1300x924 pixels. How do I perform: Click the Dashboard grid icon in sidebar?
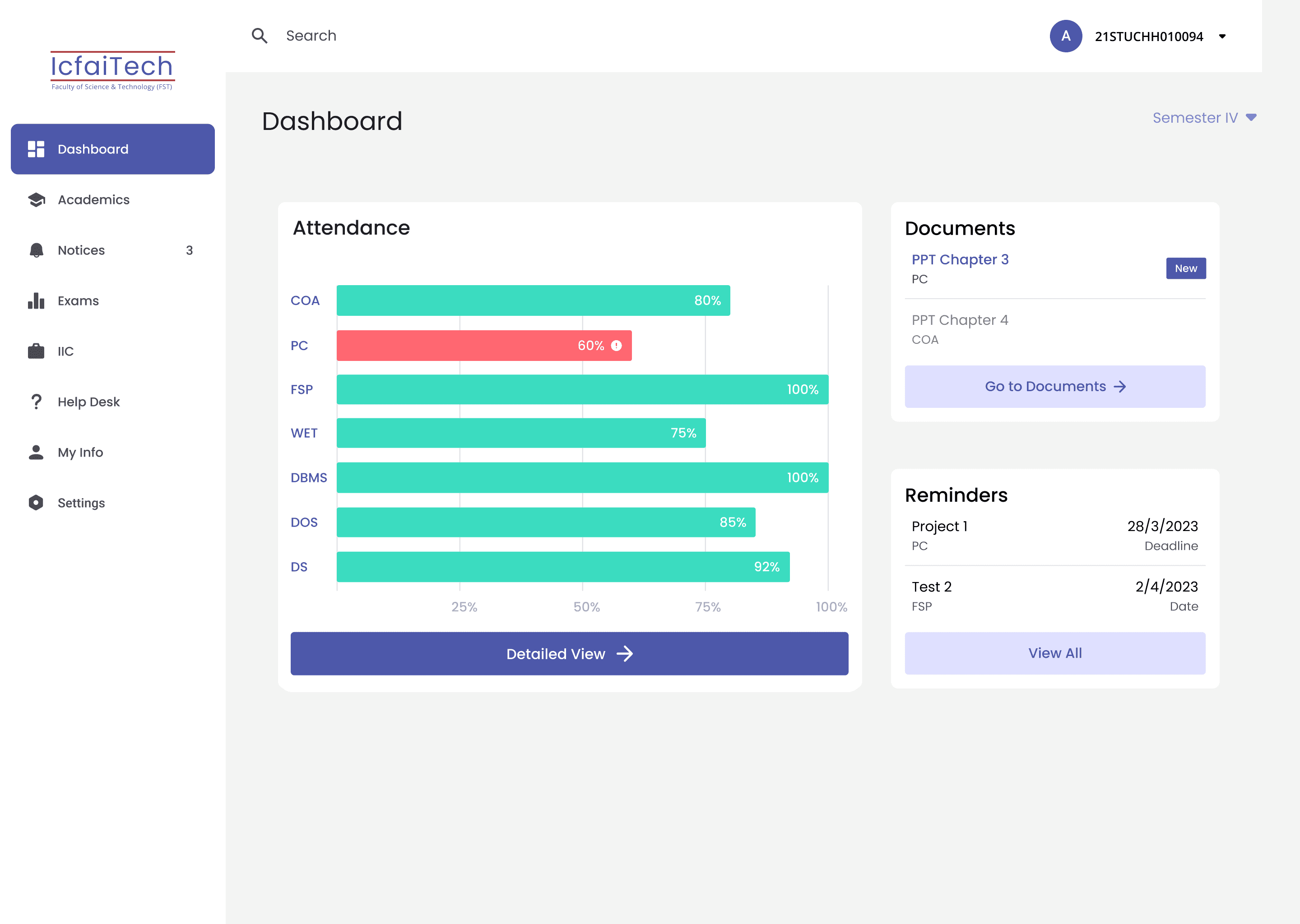[x=36, y=149]
